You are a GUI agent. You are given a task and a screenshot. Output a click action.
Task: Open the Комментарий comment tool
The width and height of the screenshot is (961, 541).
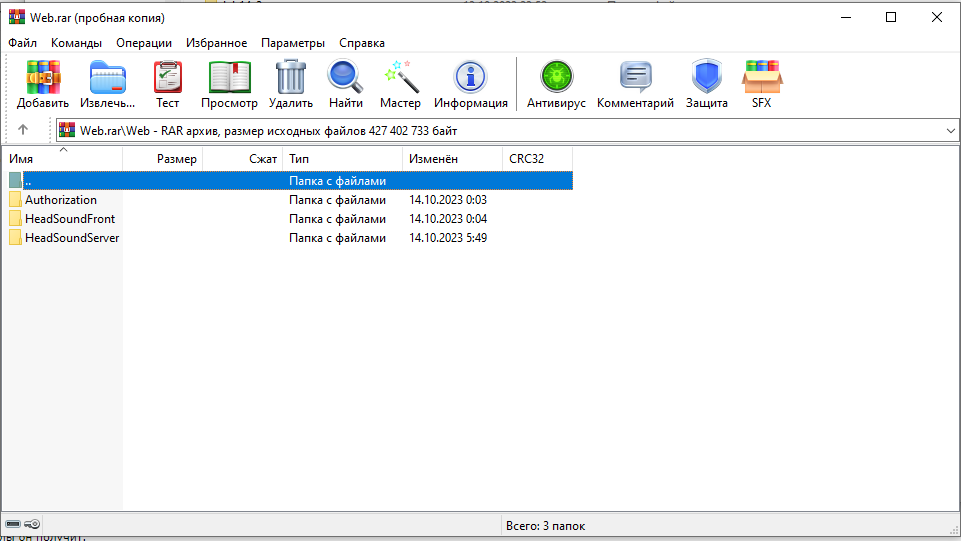pyautogui.click(x=635, y=84)
